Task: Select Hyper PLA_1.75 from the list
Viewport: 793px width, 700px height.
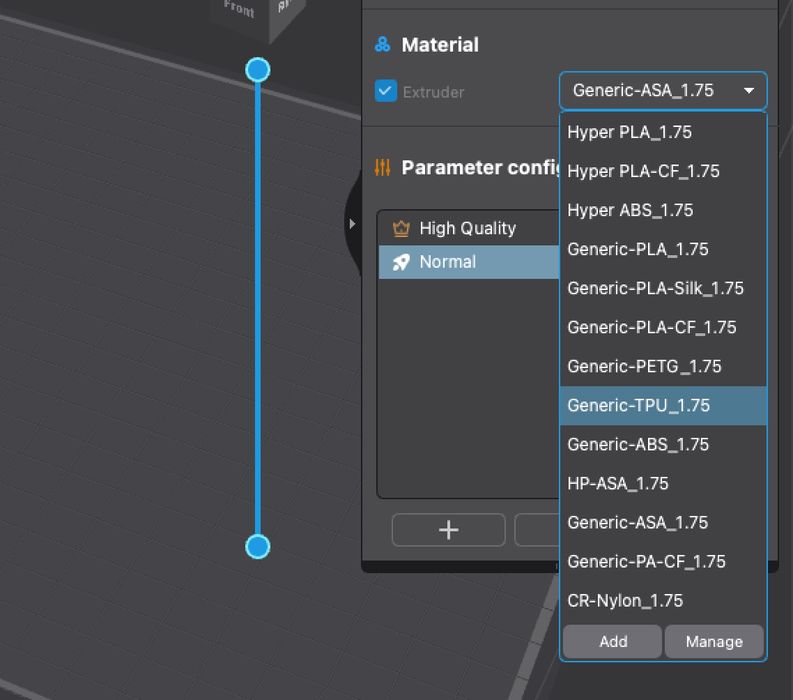Action: click(x=629, y=132)
